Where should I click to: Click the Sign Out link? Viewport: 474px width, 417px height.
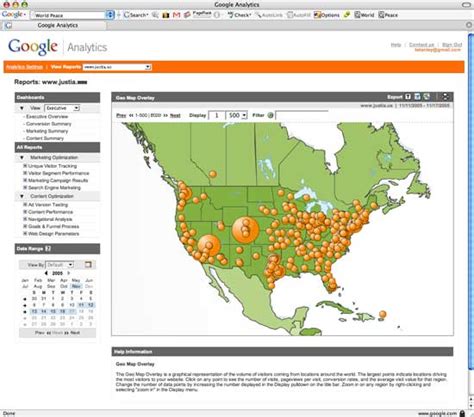[x=452, y=45]
